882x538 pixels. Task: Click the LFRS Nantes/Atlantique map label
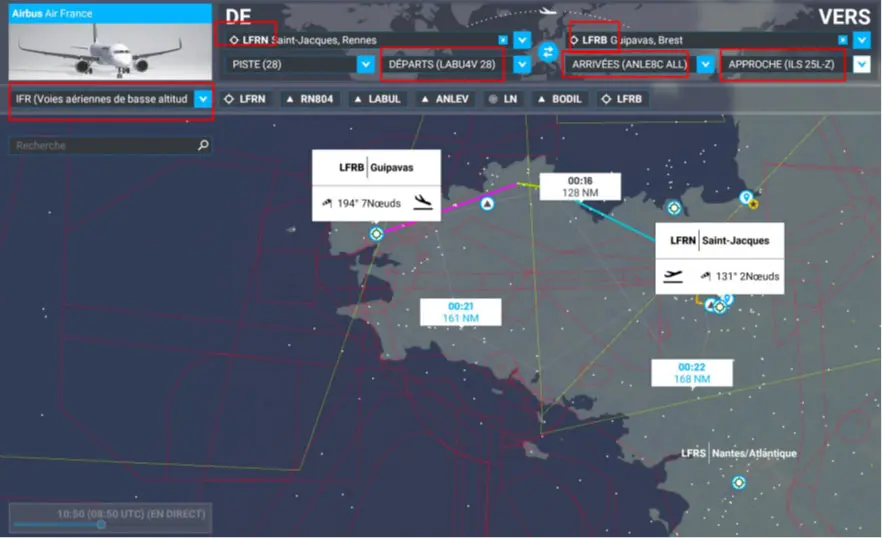tap(739, 453)
